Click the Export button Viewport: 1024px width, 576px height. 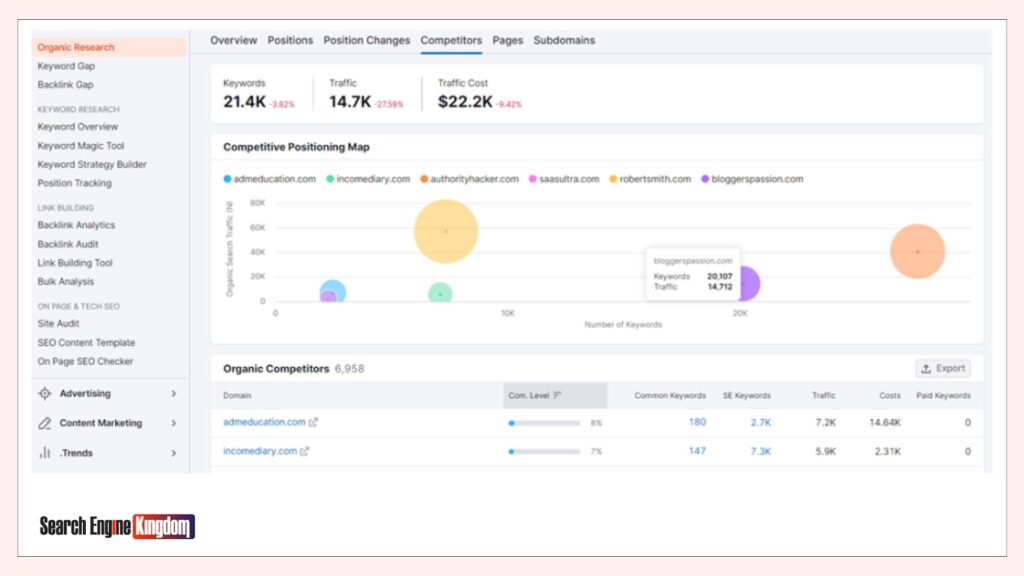pyautogui.click(x=943, y=368)
